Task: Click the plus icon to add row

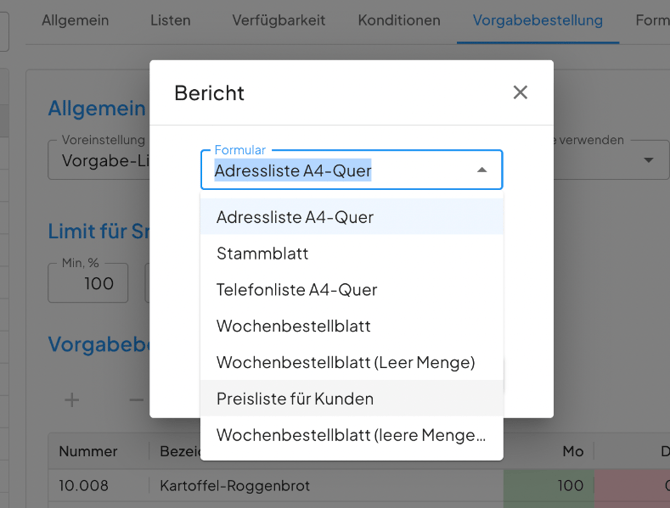Action: (x=72, y=400)
